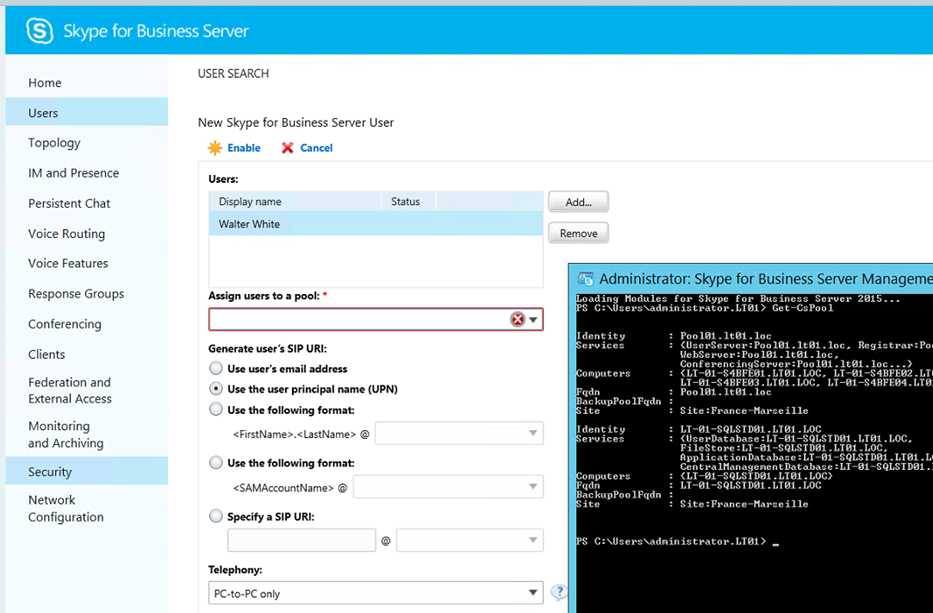Click the Remove button
This screenshot has width=933, height=613.
[x=578, y=234]
